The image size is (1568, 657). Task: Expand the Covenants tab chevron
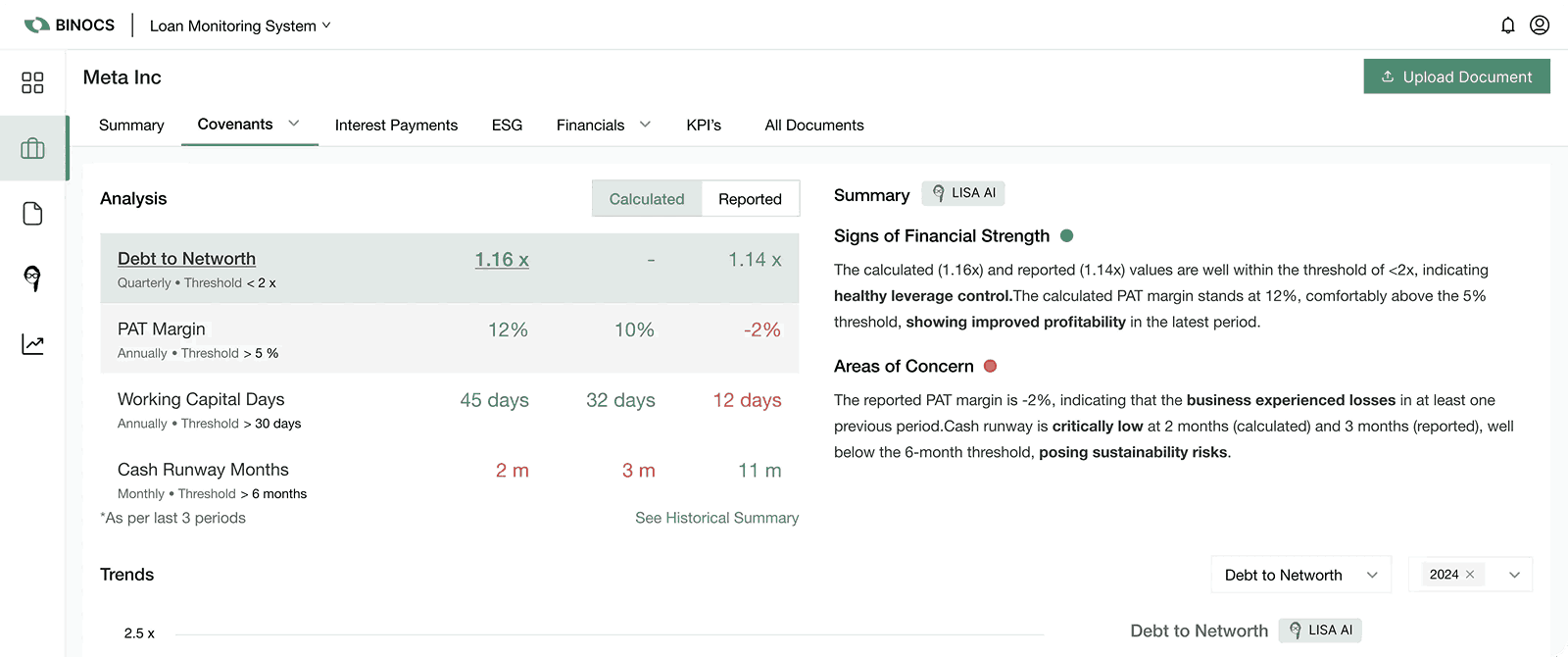pos(293,124)
